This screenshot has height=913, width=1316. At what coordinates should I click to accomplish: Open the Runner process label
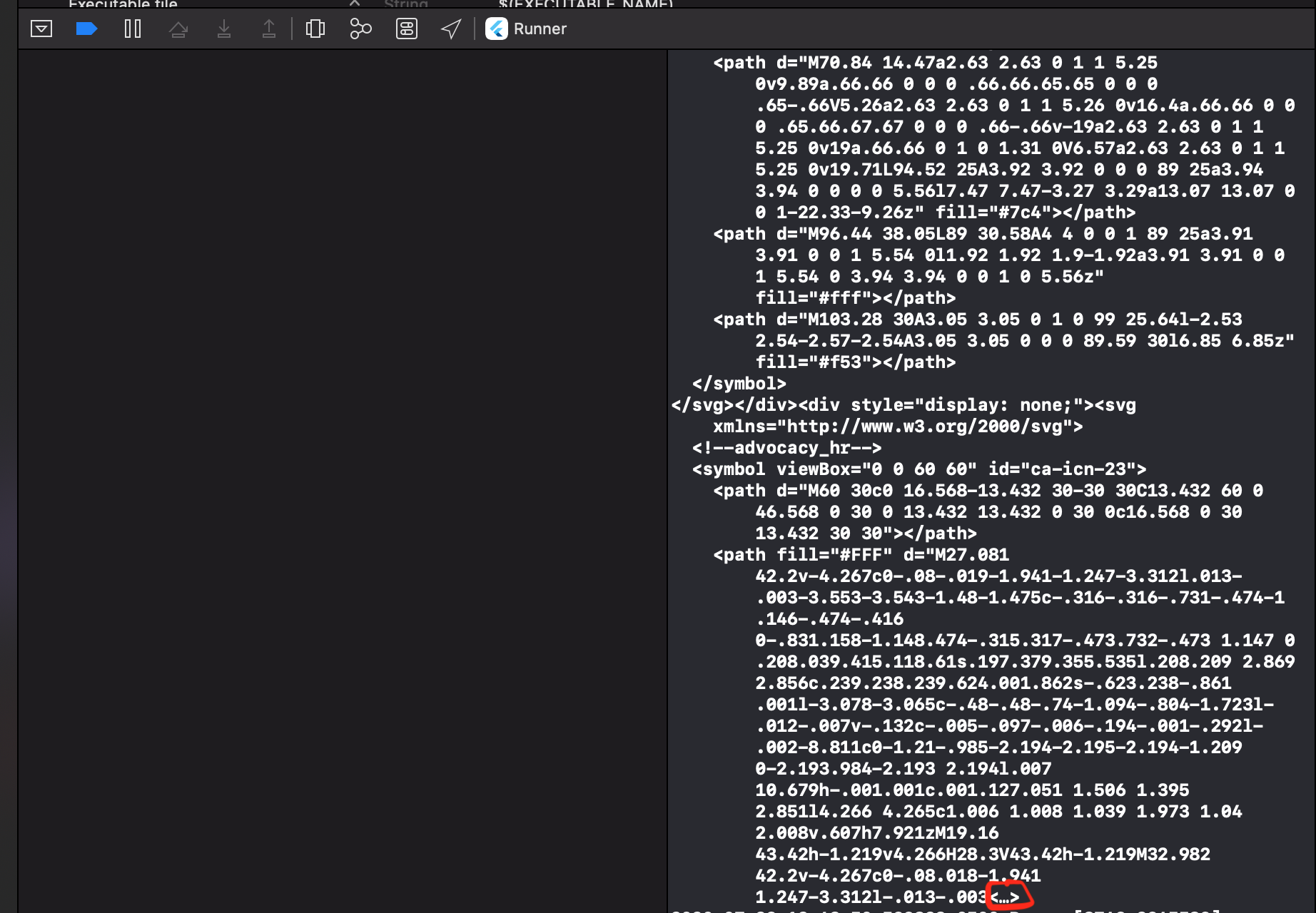pos(540,29)
